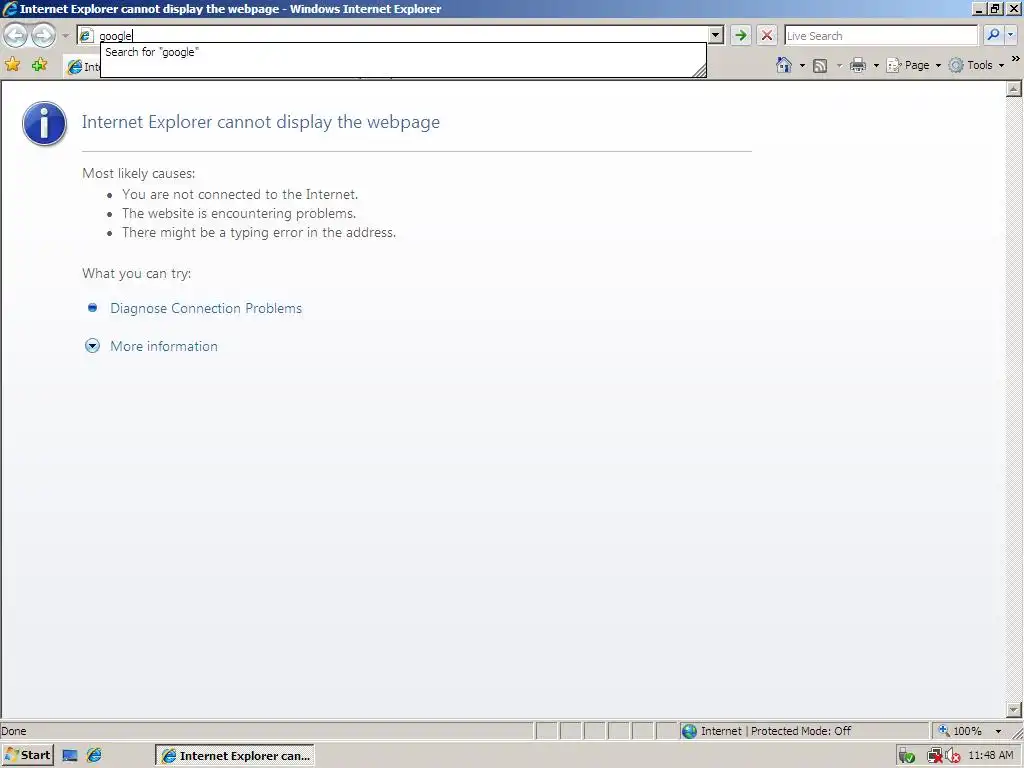
Task: Open the Tools menu
Action: click(976, 65)
